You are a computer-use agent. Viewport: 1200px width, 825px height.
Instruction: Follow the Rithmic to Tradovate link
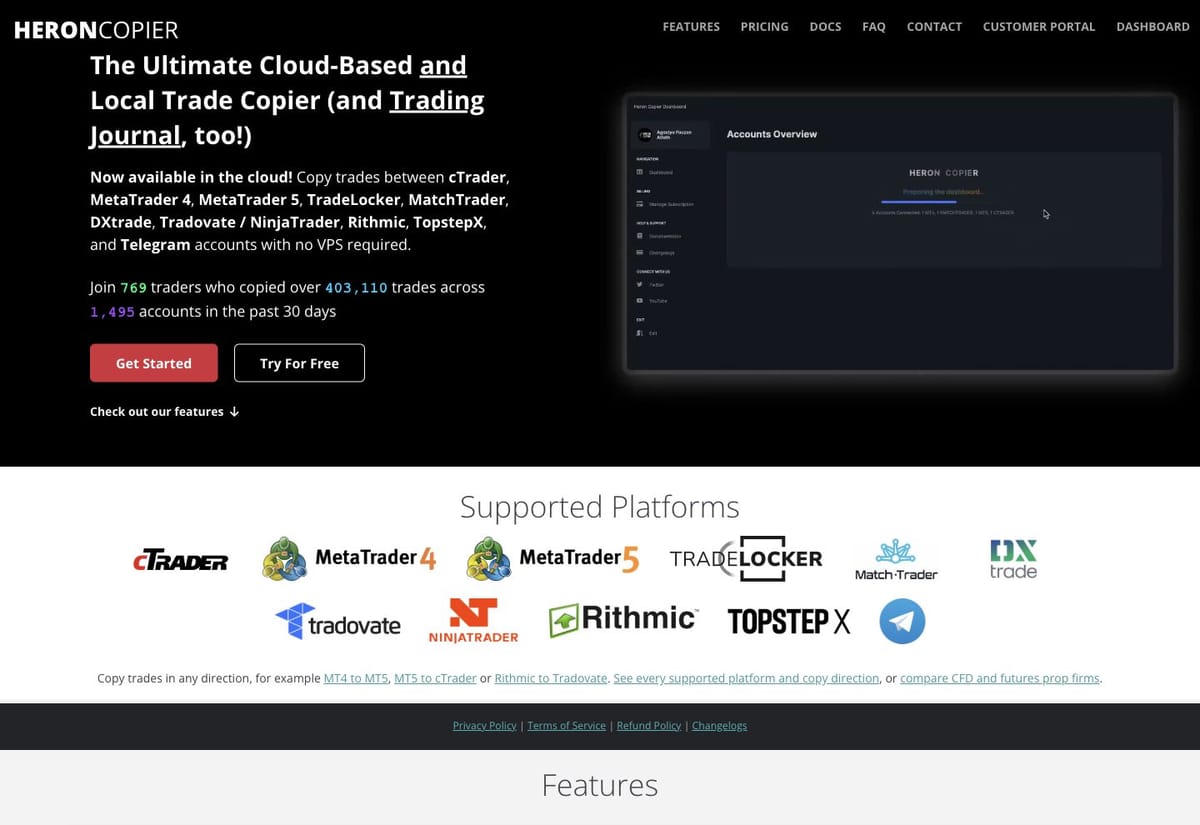coord(551,678)
